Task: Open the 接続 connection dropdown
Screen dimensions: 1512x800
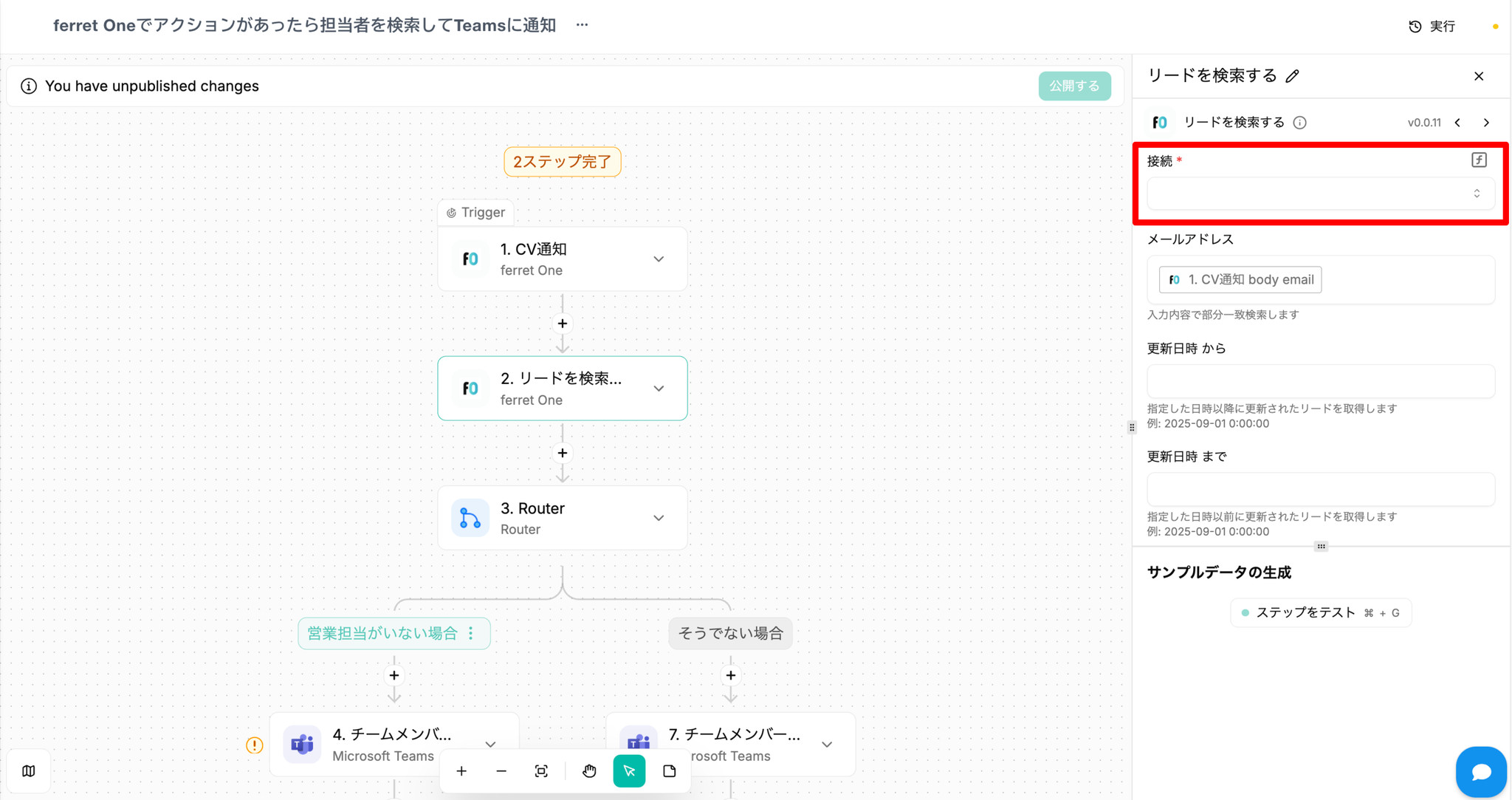Action: coord(1320,194)
